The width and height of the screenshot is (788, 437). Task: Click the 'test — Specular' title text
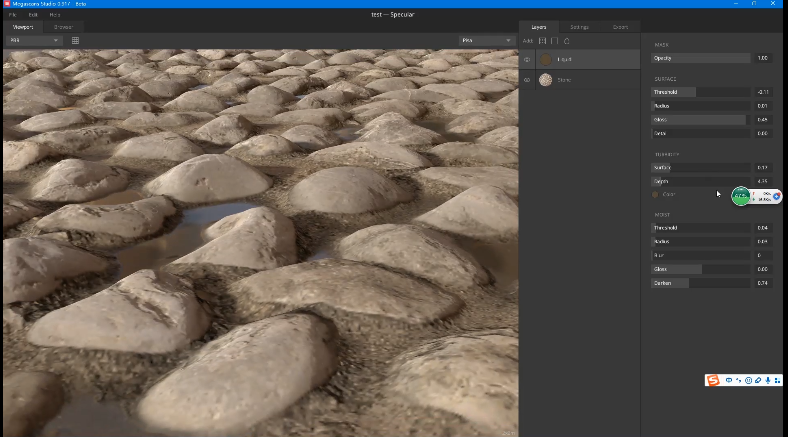[x=392, y=15]
